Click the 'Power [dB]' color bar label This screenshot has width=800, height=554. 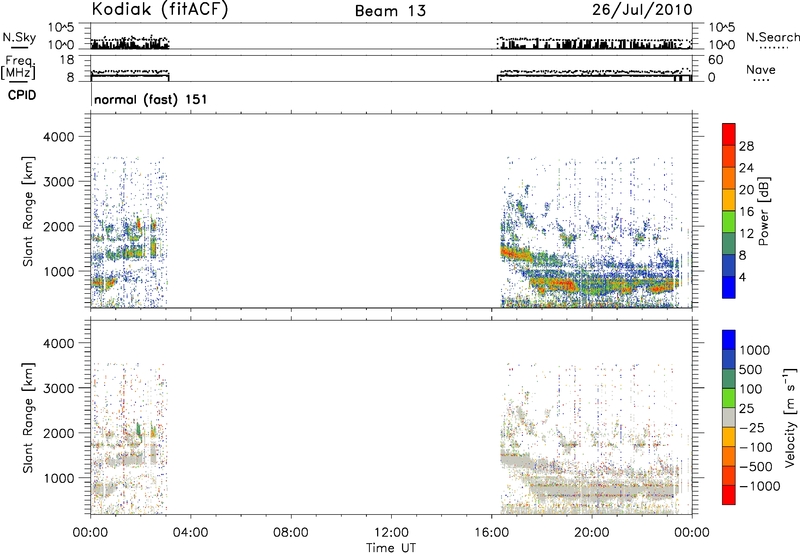pyautogui.click(x=763, y=211)
